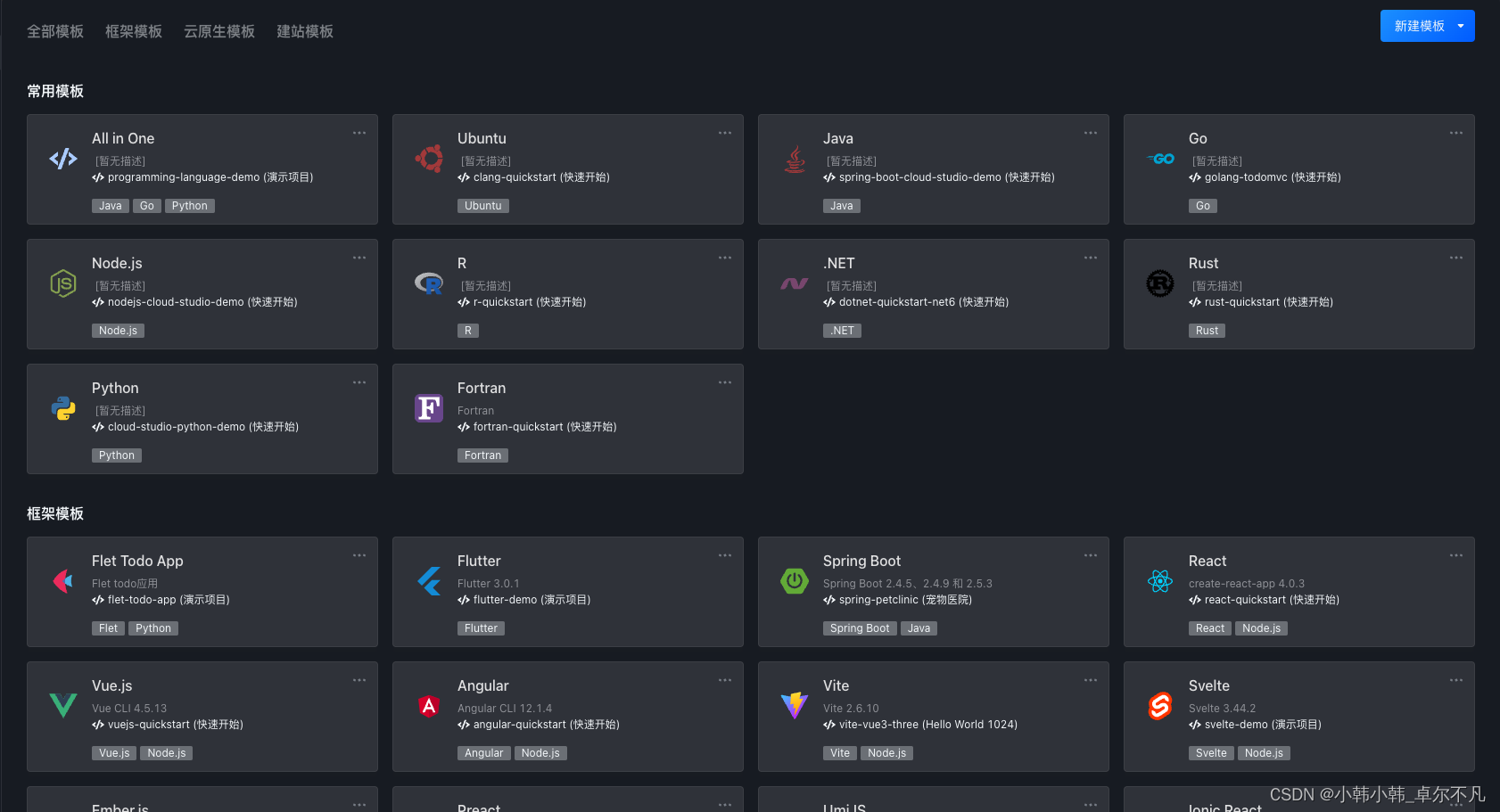Click the Vite lightning logo icon

(795, 706)
